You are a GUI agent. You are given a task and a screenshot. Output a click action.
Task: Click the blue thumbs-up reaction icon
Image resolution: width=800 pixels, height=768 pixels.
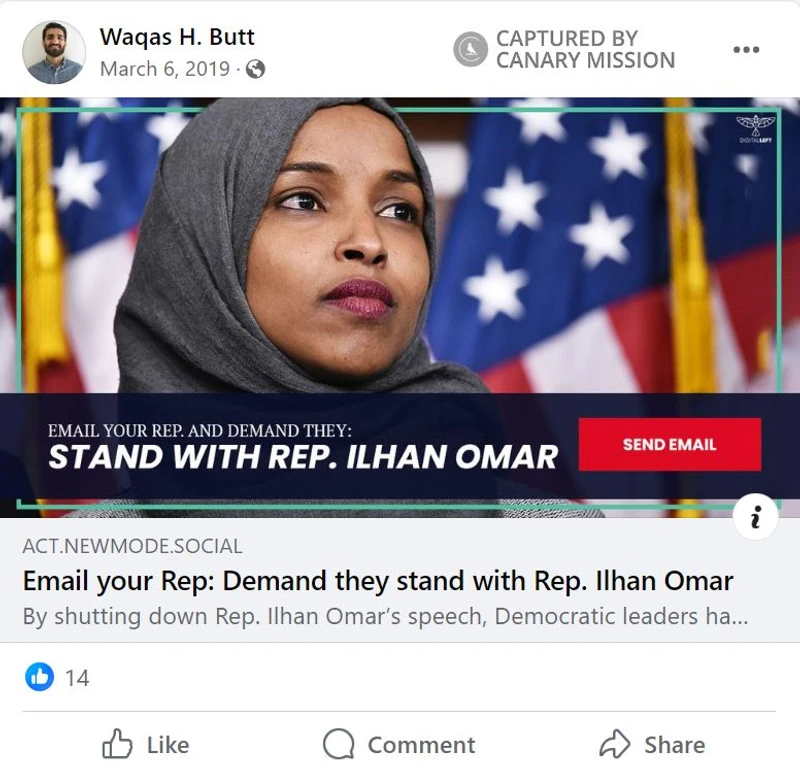(39, 677)
